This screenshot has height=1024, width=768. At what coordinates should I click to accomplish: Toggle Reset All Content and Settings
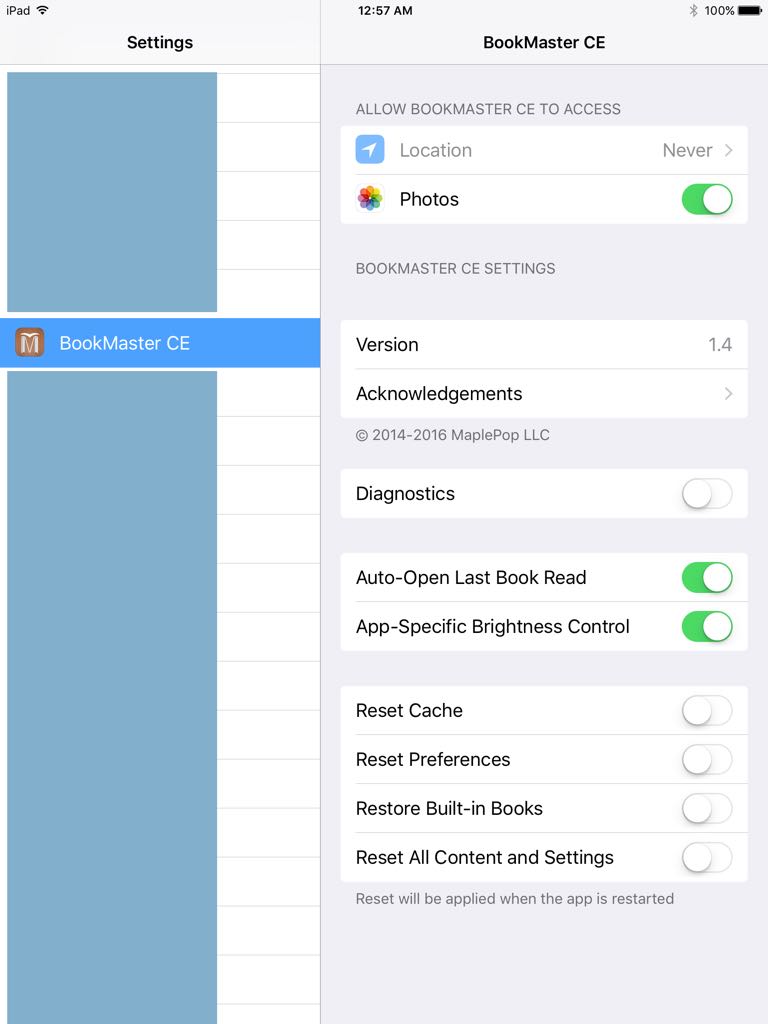point(707,857)
